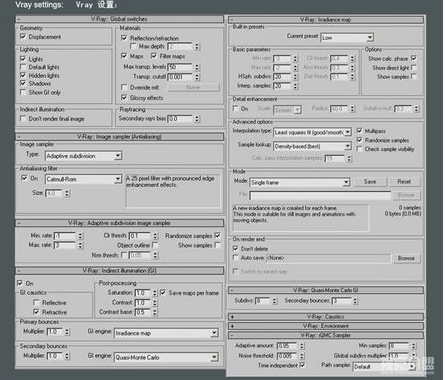Toggle the Glossy effects checkbox
This screenshot has height=380, width=445.
[124, 97]
